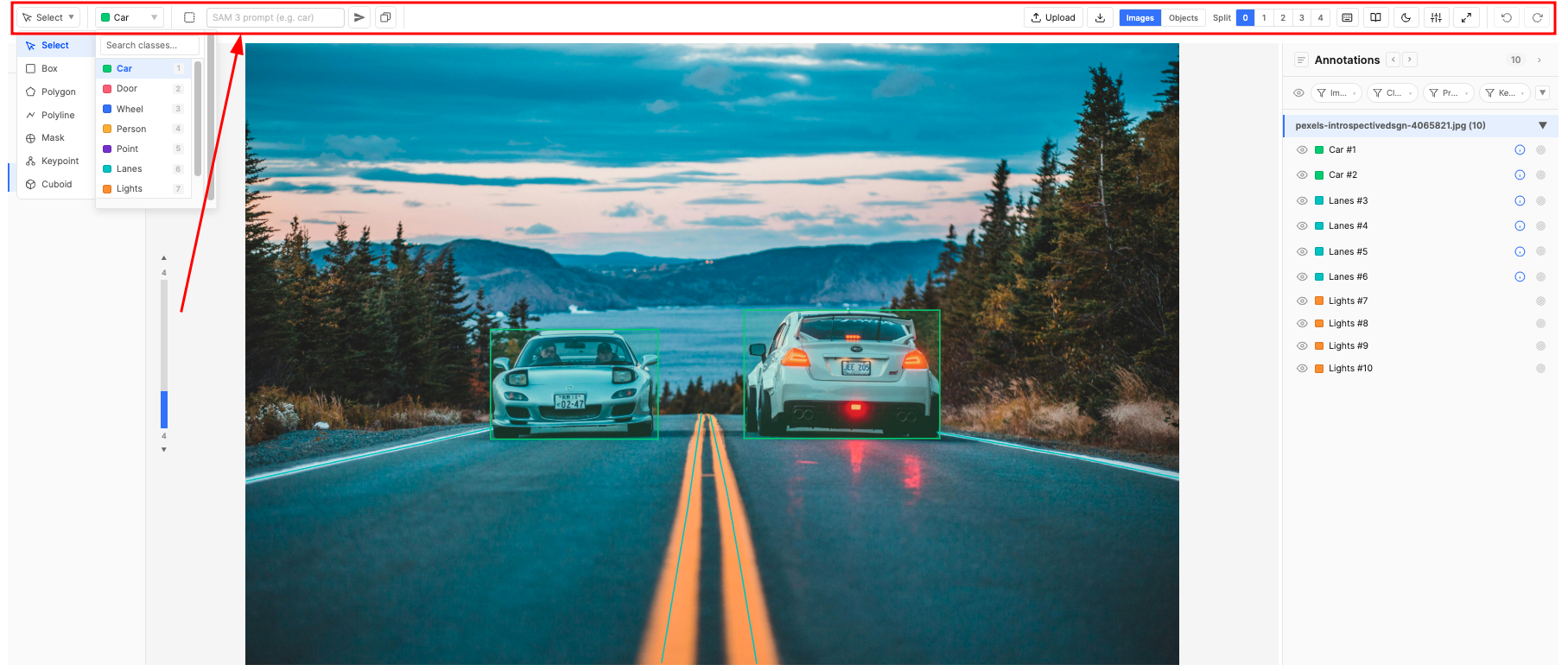Open info for Car #2 annotation
The height and width of the screenshot is (671, 1568).
pos(1520,175)
